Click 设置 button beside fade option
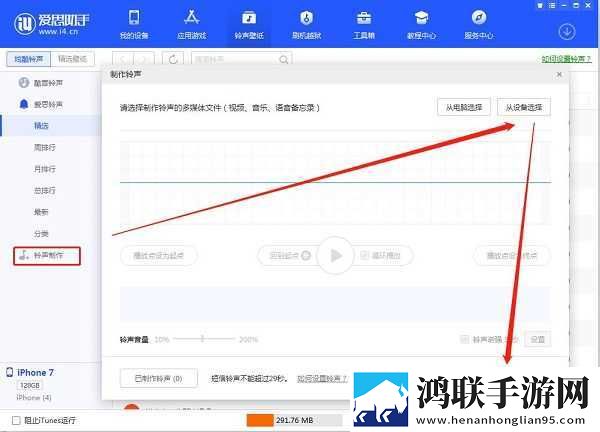This screenshot has width=600, height=432. pos(538,339)
